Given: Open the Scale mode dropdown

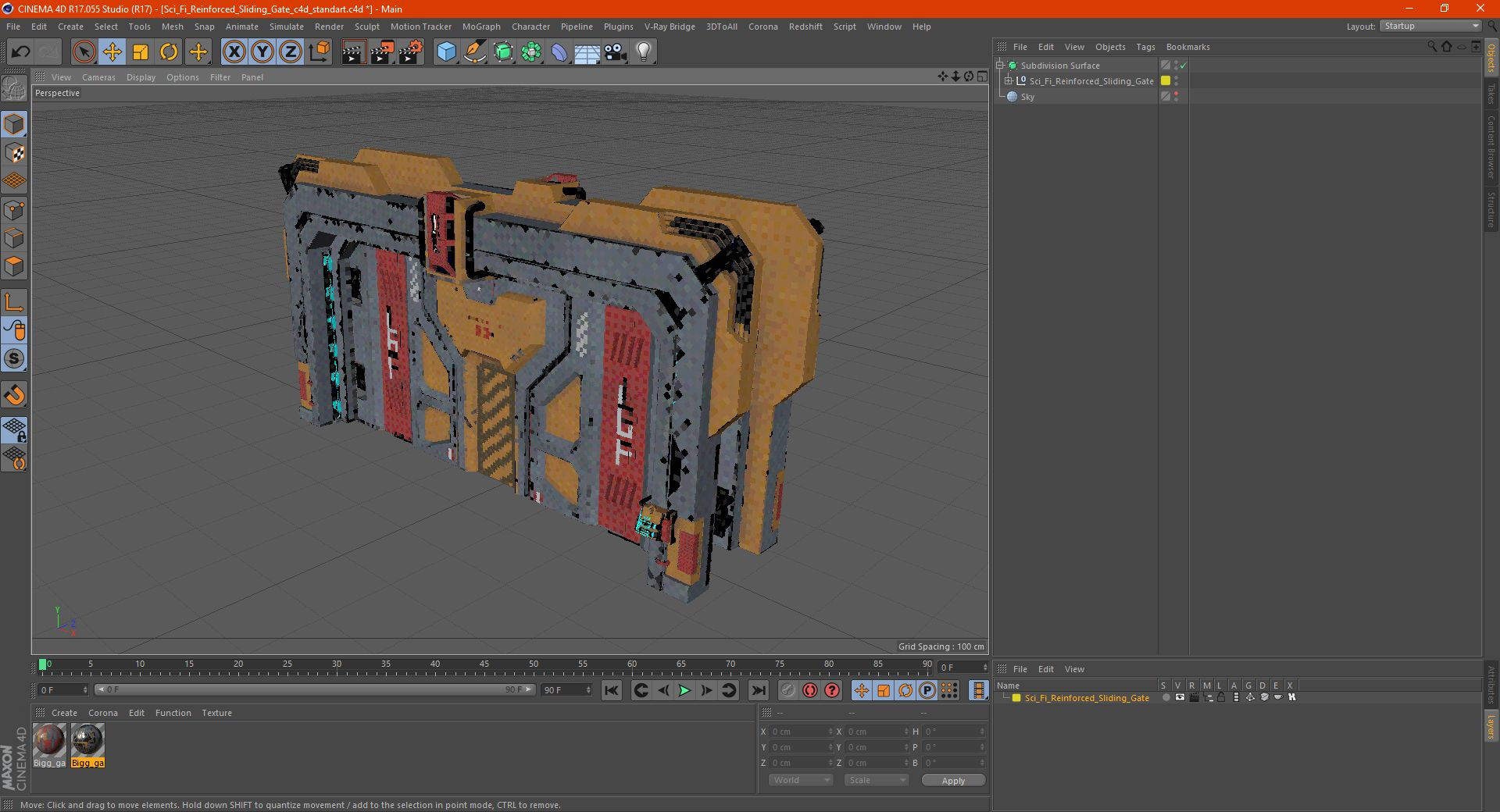Looking at the screenshot, I should [x=876, y=780].
